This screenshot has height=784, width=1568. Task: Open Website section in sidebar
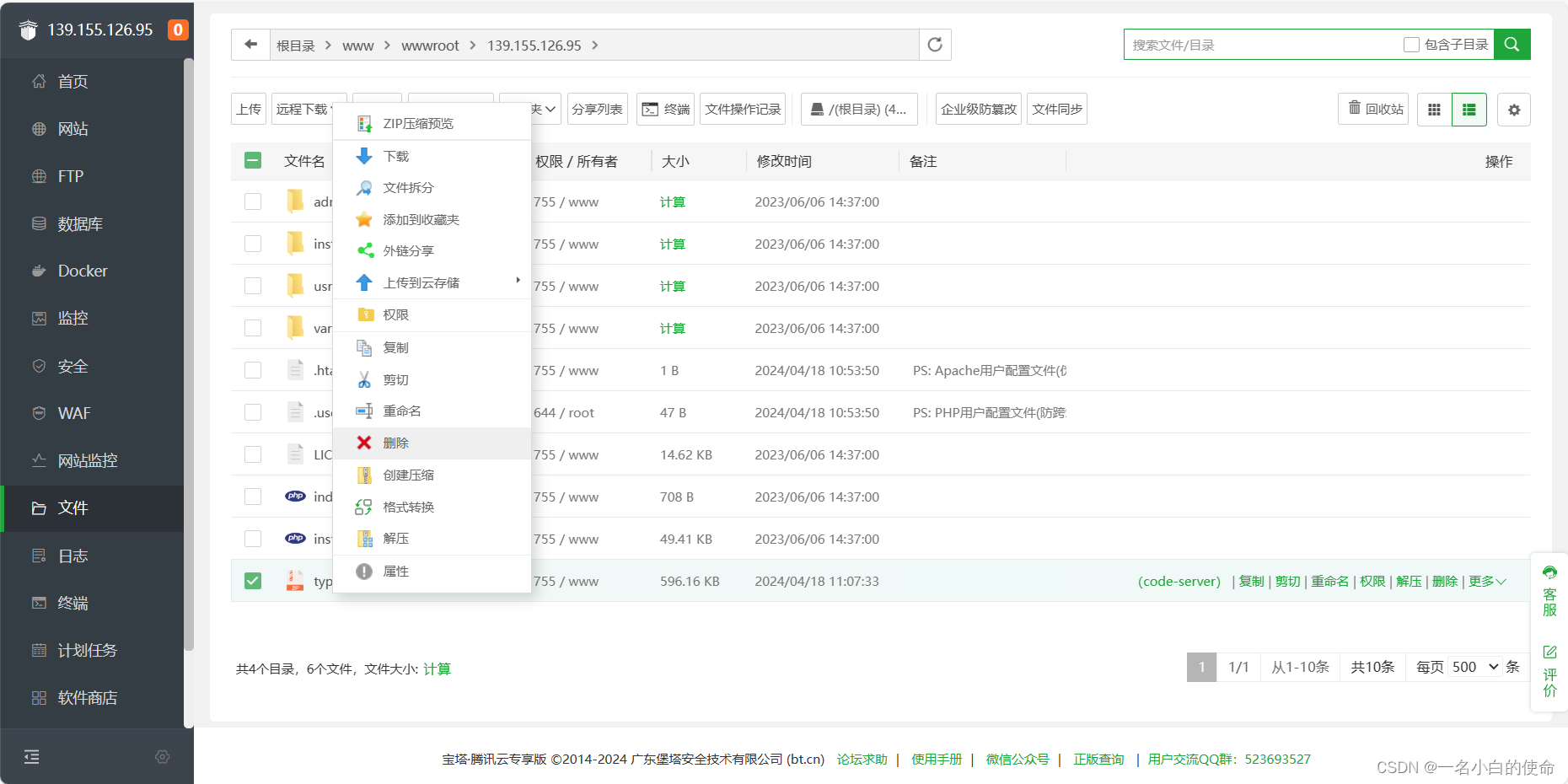93,129
